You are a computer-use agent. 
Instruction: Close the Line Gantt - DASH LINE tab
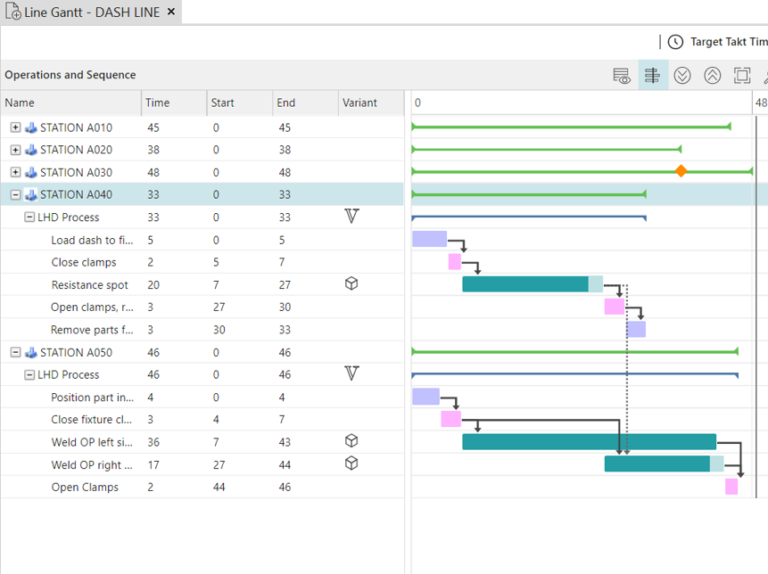point(171,12)
